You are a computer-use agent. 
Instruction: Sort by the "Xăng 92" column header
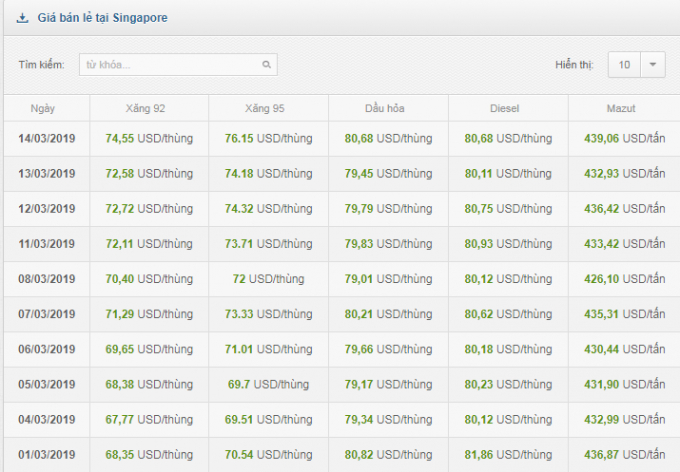tap(149, 108)
